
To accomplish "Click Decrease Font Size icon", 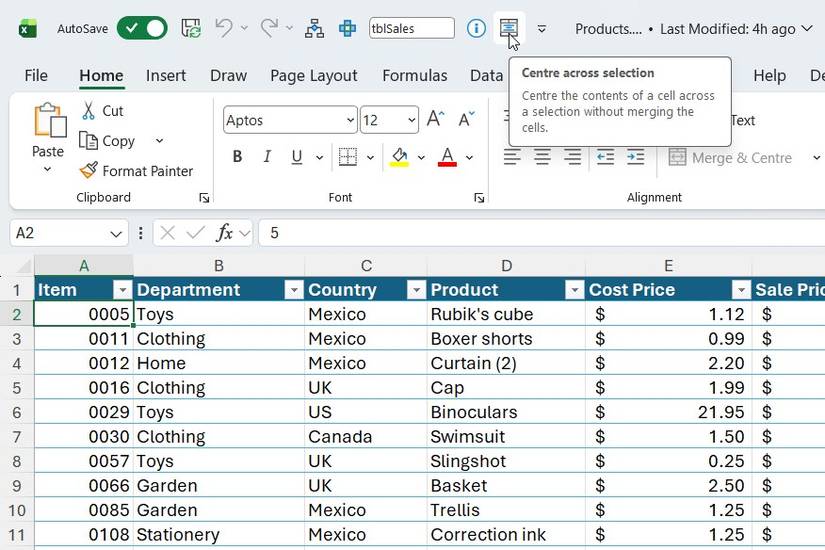I will click(466, 119).
